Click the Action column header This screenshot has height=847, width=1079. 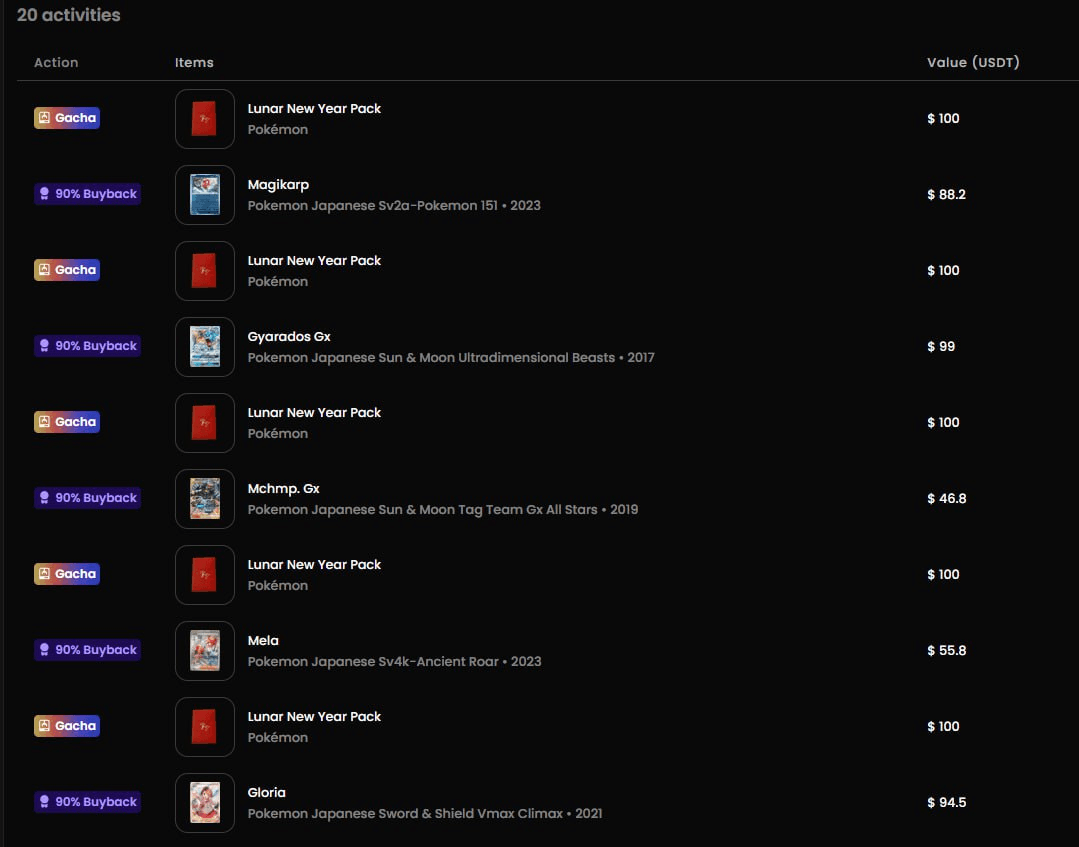pos(56,62)
